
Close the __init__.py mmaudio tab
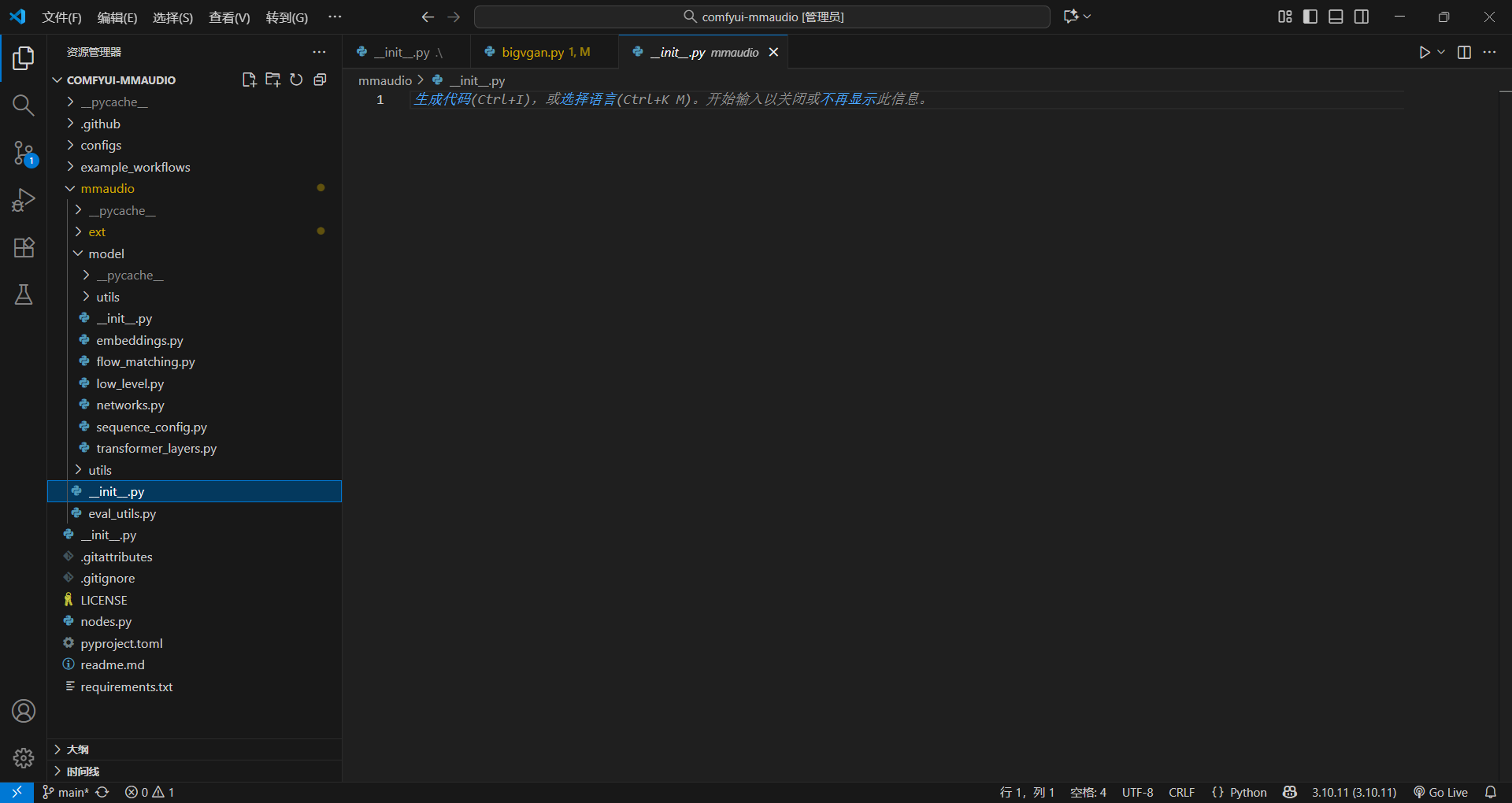773,52
